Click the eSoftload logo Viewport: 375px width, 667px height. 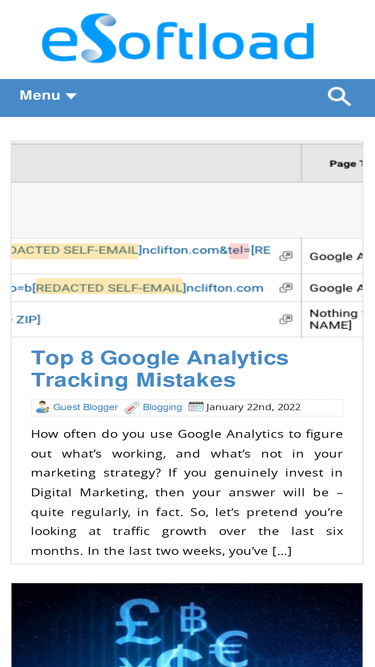coord(178,38)
